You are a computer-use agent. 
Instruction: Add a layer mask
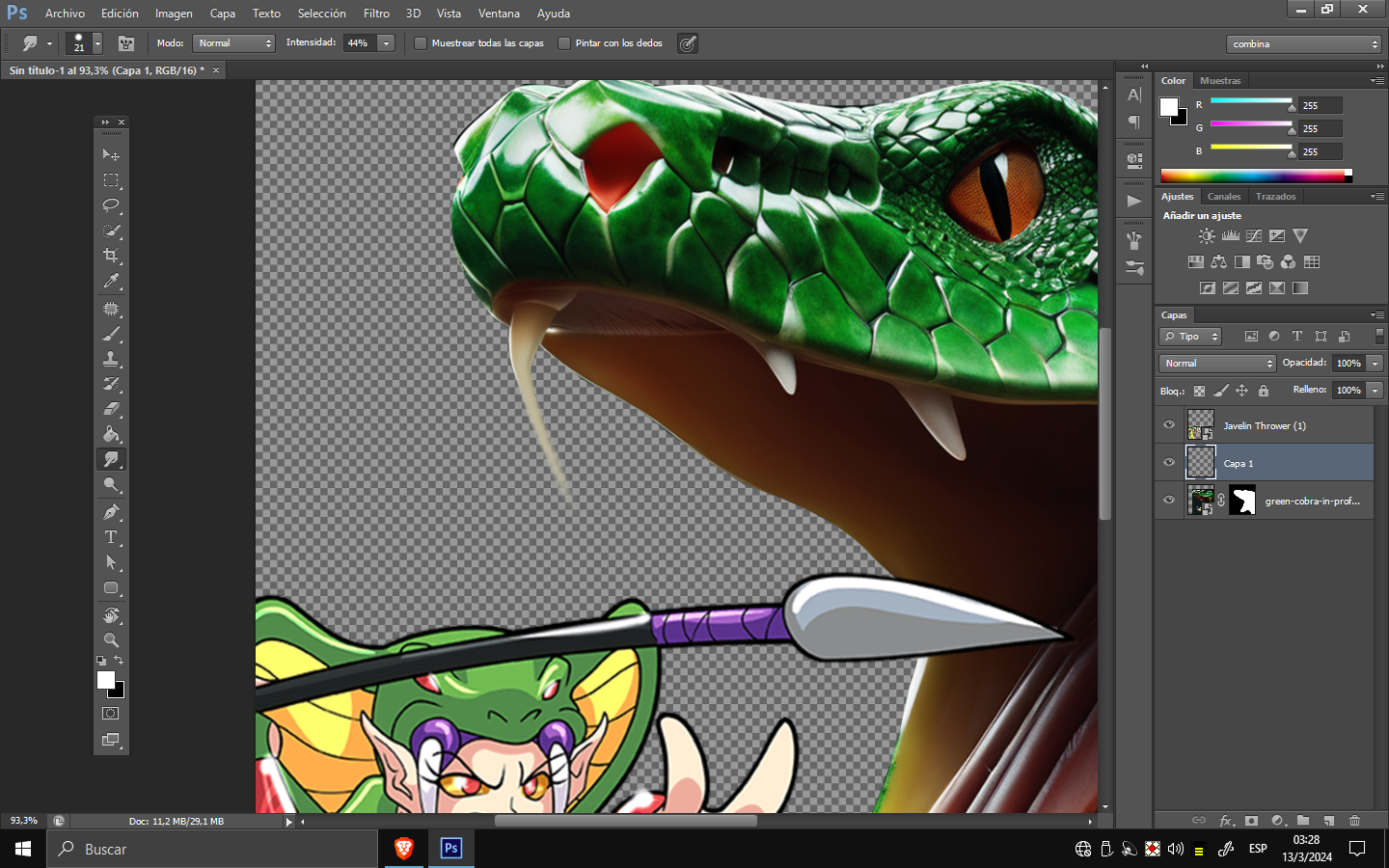[x=1251, y=821]
